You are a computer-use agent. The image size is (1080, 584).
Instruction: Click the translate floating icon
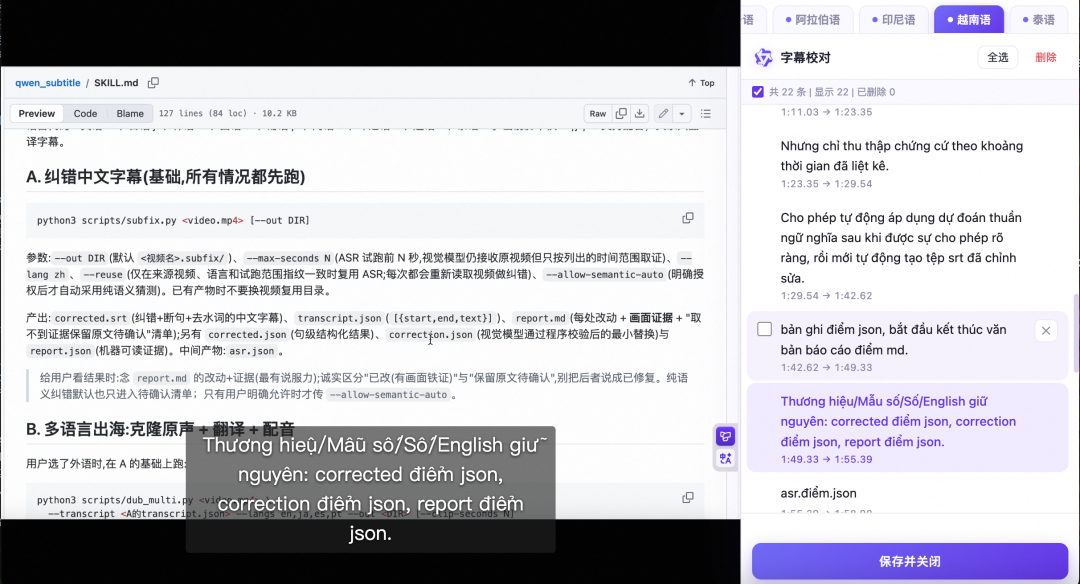[x=725, y=459]
